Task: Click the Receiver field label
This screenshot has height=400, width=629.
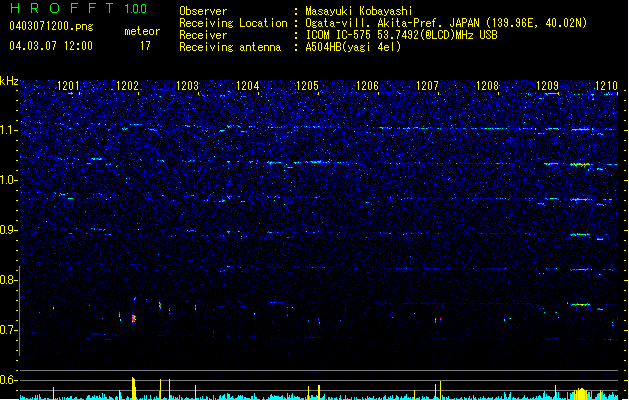Action: (203, 35)
